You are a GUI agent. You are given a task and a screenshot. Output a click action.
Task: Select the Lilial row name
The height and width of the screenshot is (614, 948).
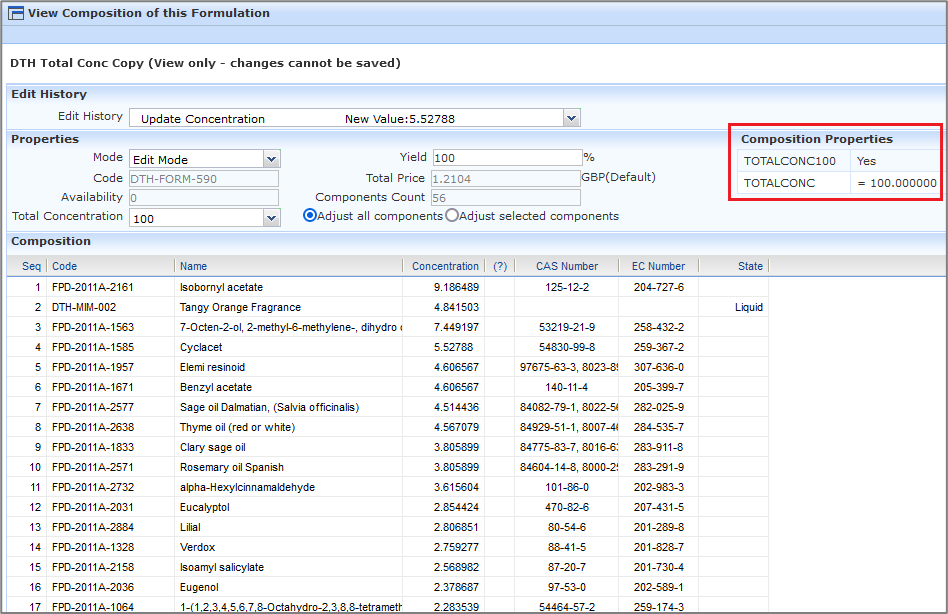click(190, 527)
